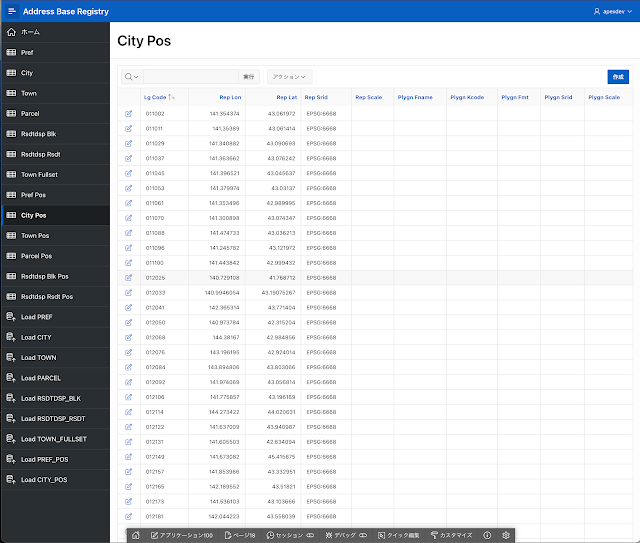
Task: Click Rep Scale column header
Action: pos(369,97)
